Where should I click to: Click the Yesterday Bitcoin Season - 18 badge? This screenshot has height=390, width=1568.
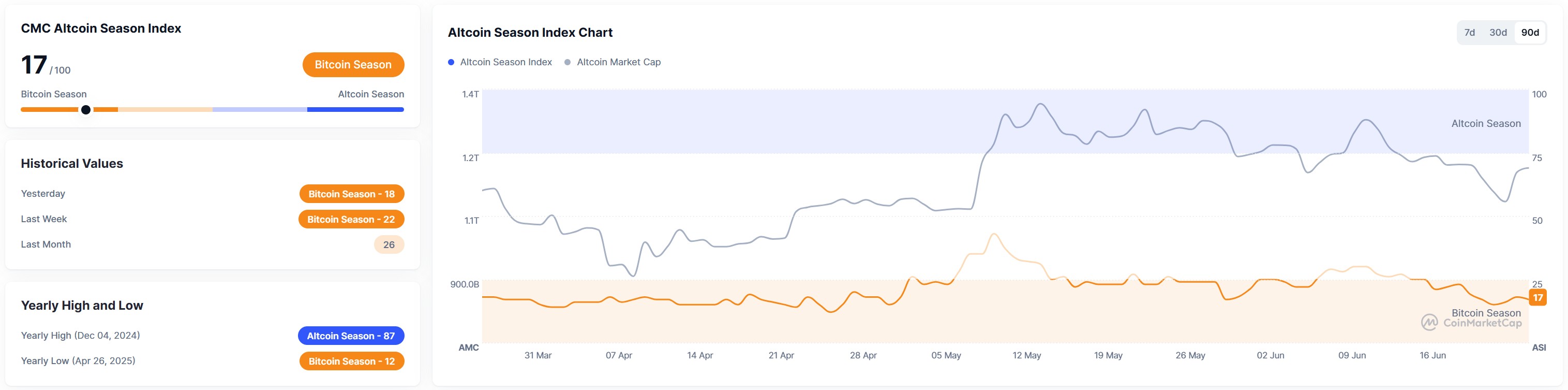[351, 194]
